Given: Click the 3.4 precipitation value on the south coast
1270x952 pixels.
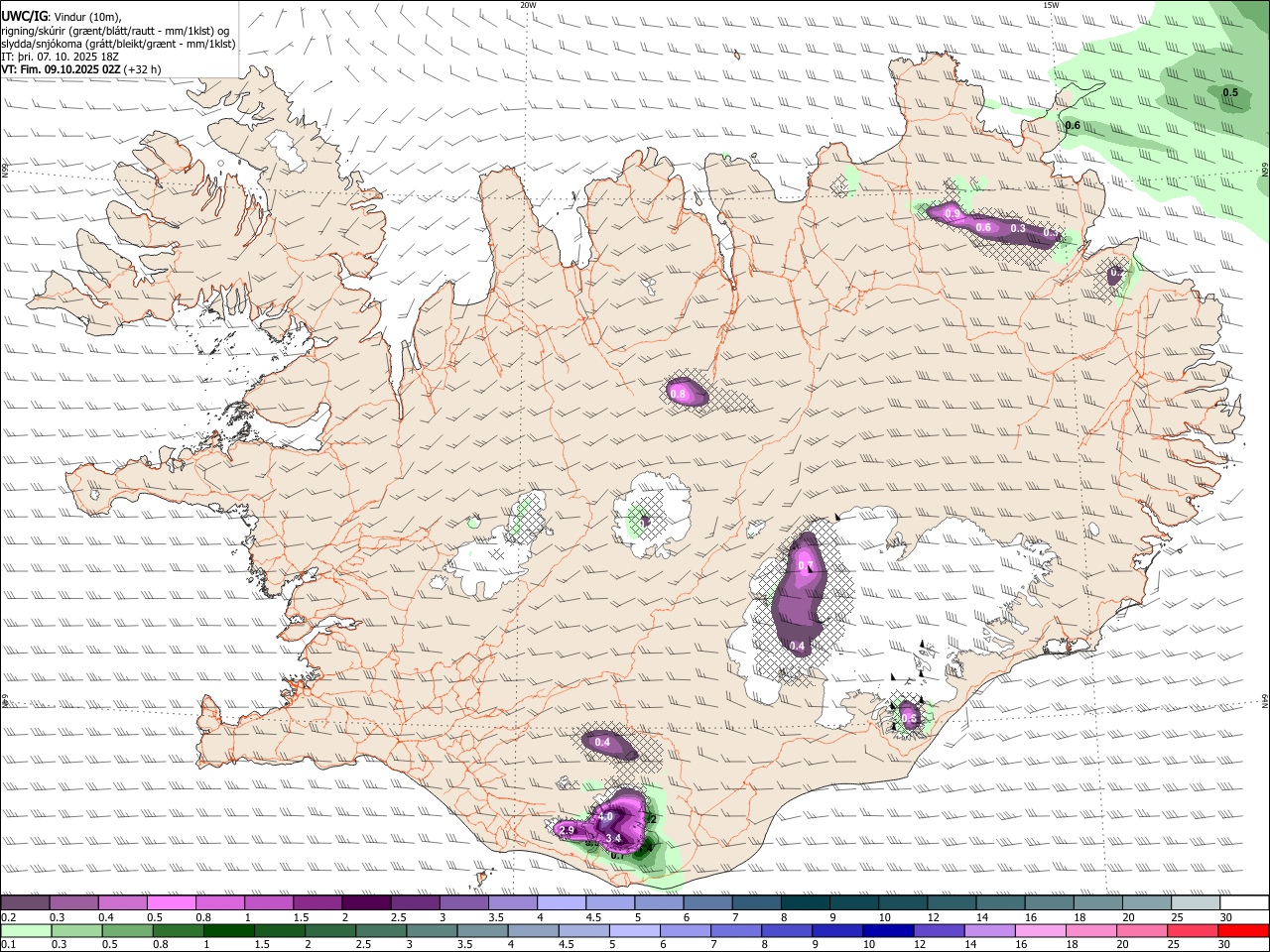Looking at the screenshot, I should [613, 838].
